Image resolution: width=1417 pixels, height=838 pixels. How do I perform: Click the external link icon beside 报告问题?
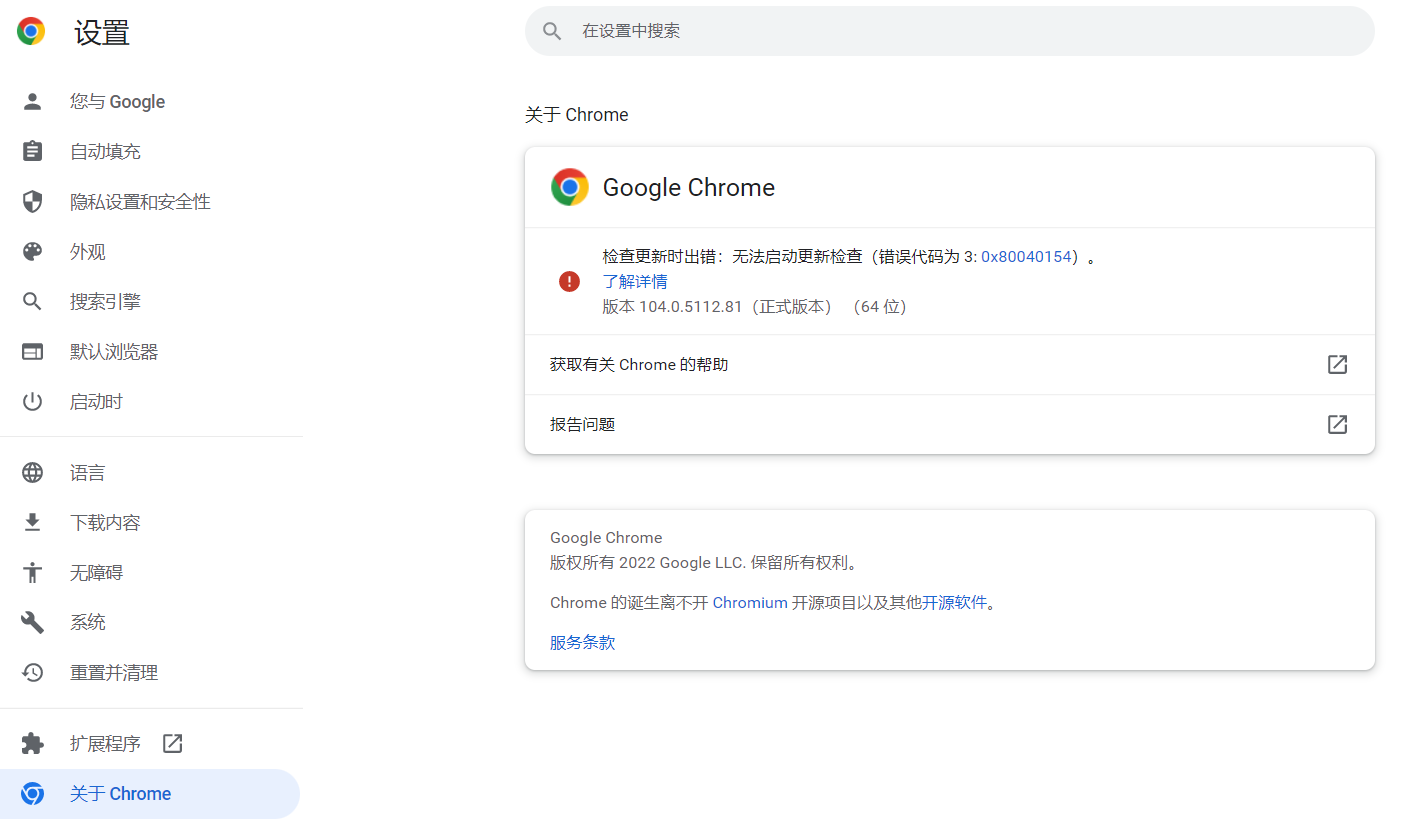pos(1337,425)
